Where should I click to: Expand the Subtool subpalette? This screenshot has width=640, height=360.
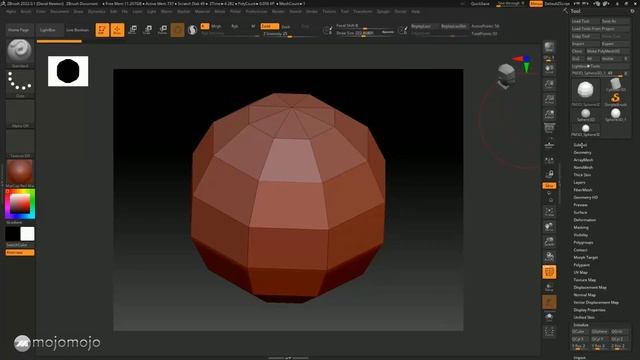580,145
